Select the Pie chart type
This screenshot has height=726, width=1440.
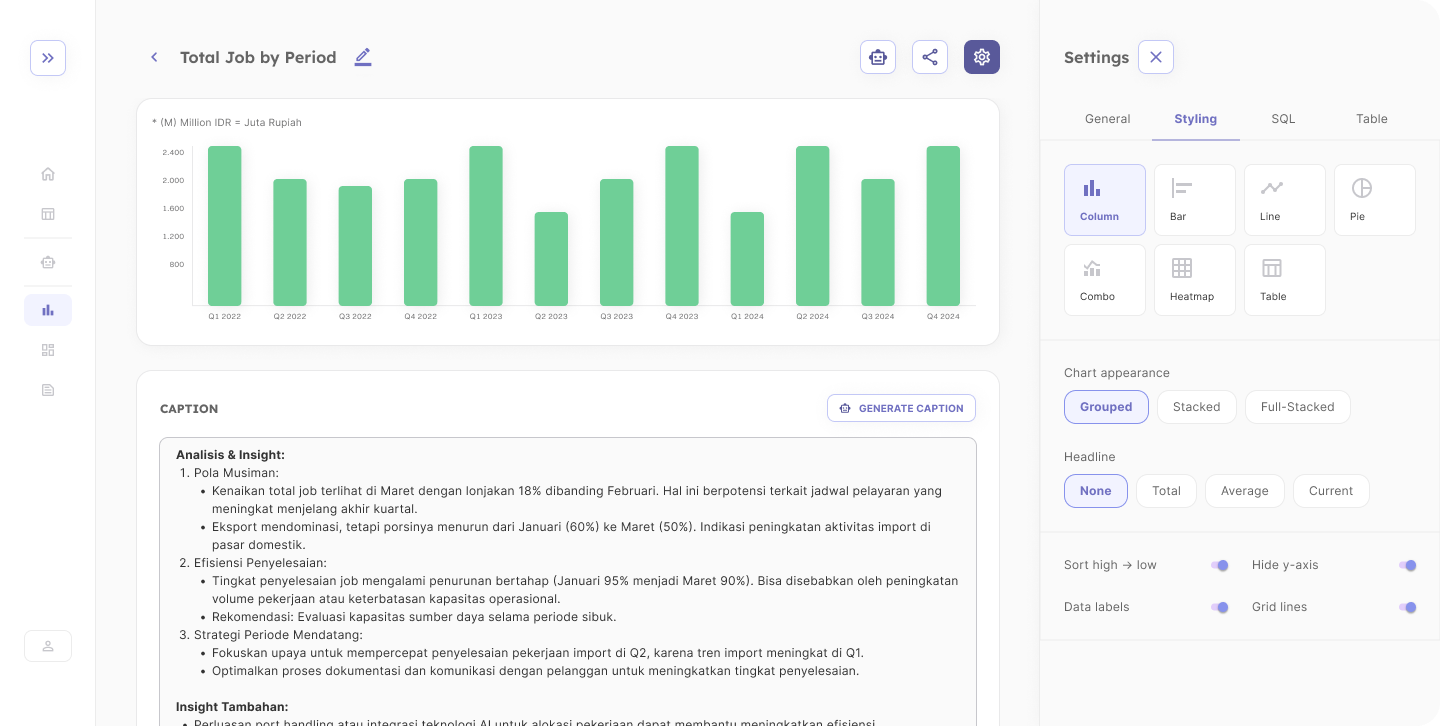(x=1375, y=200)
